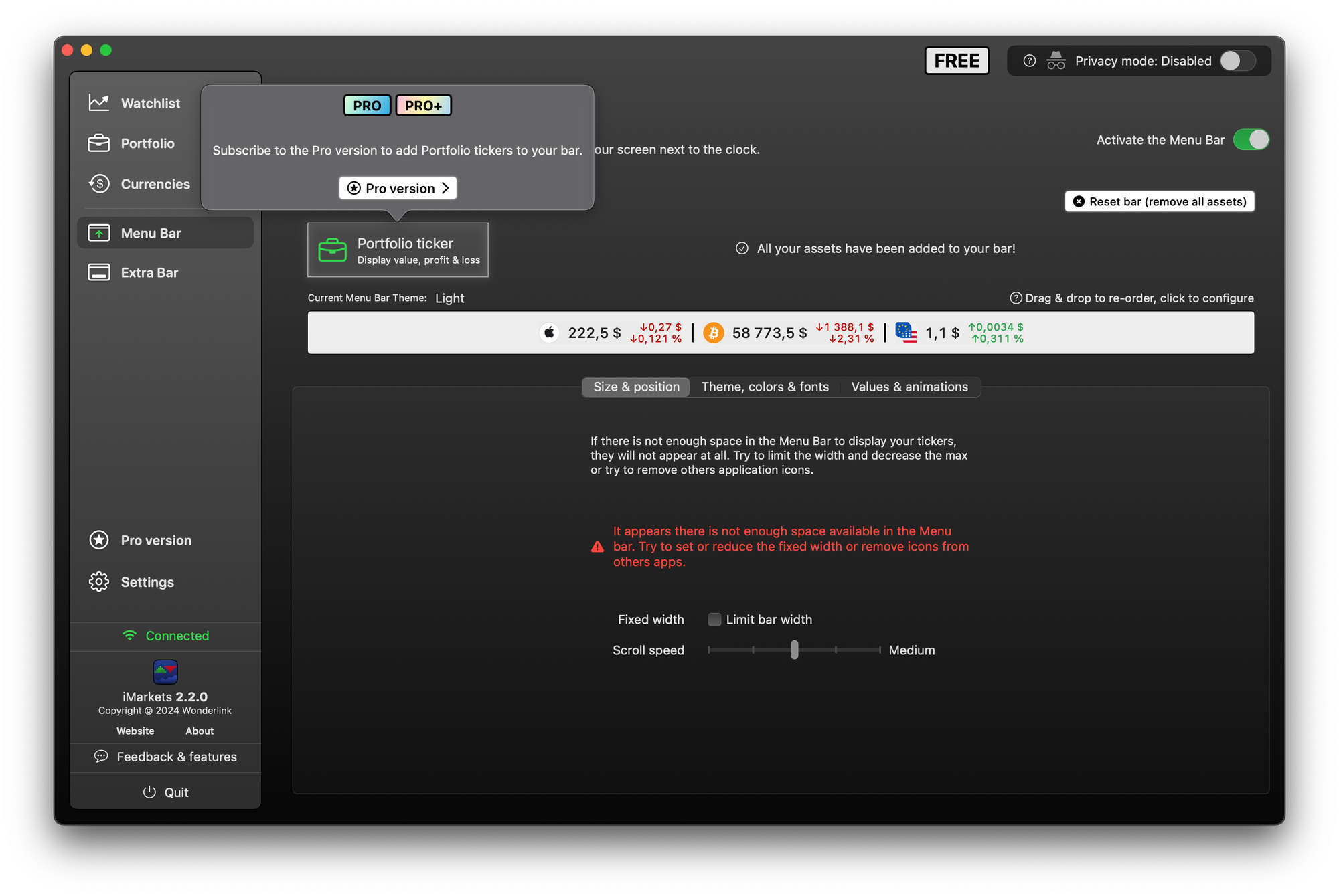The height and width of the screenshot is (896, 1339).
Task: Switch to Theme, colors & fonts tab
Action: pyautogui.click(x=765, y=387)
